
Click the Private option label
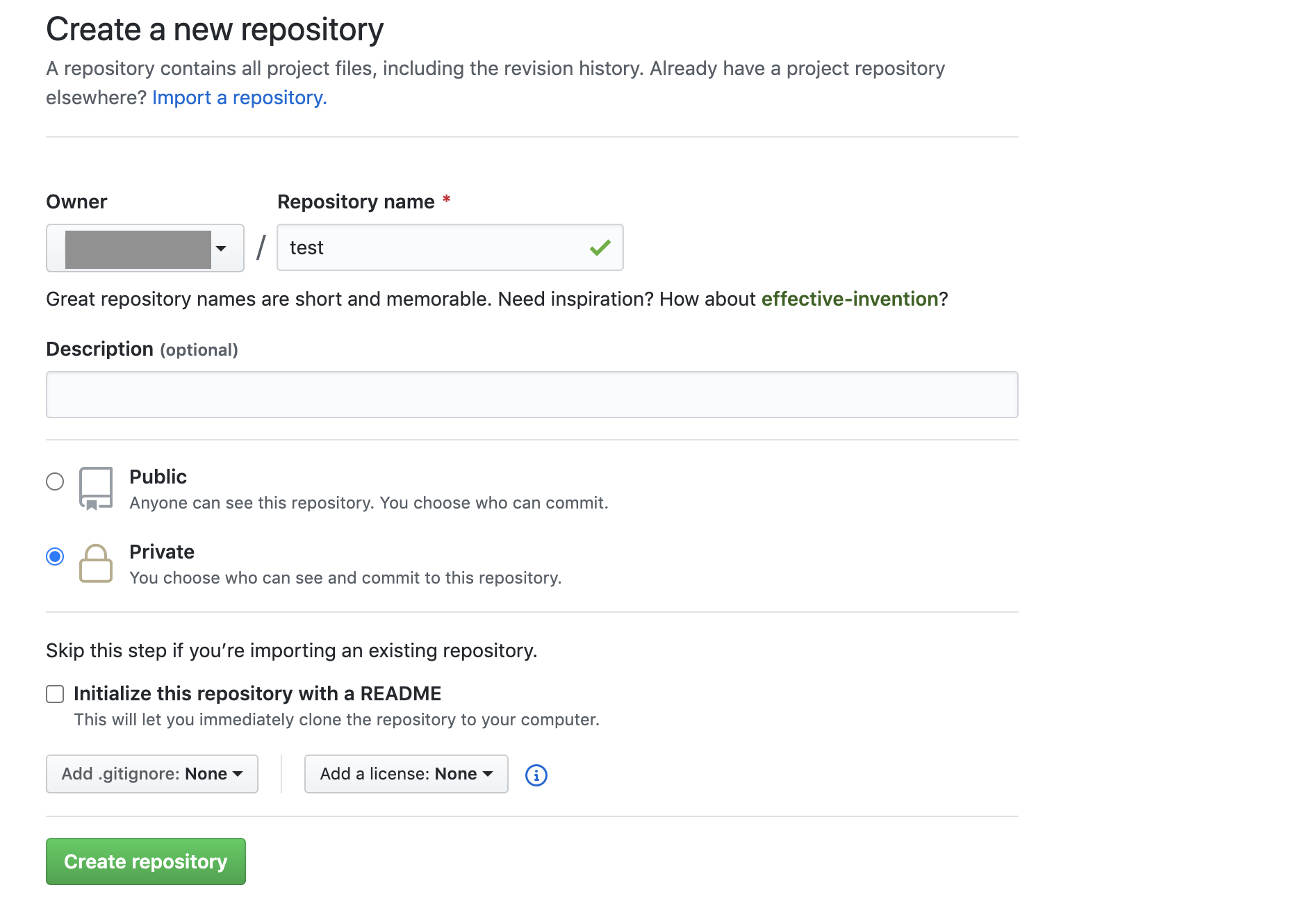click(162, 552)
